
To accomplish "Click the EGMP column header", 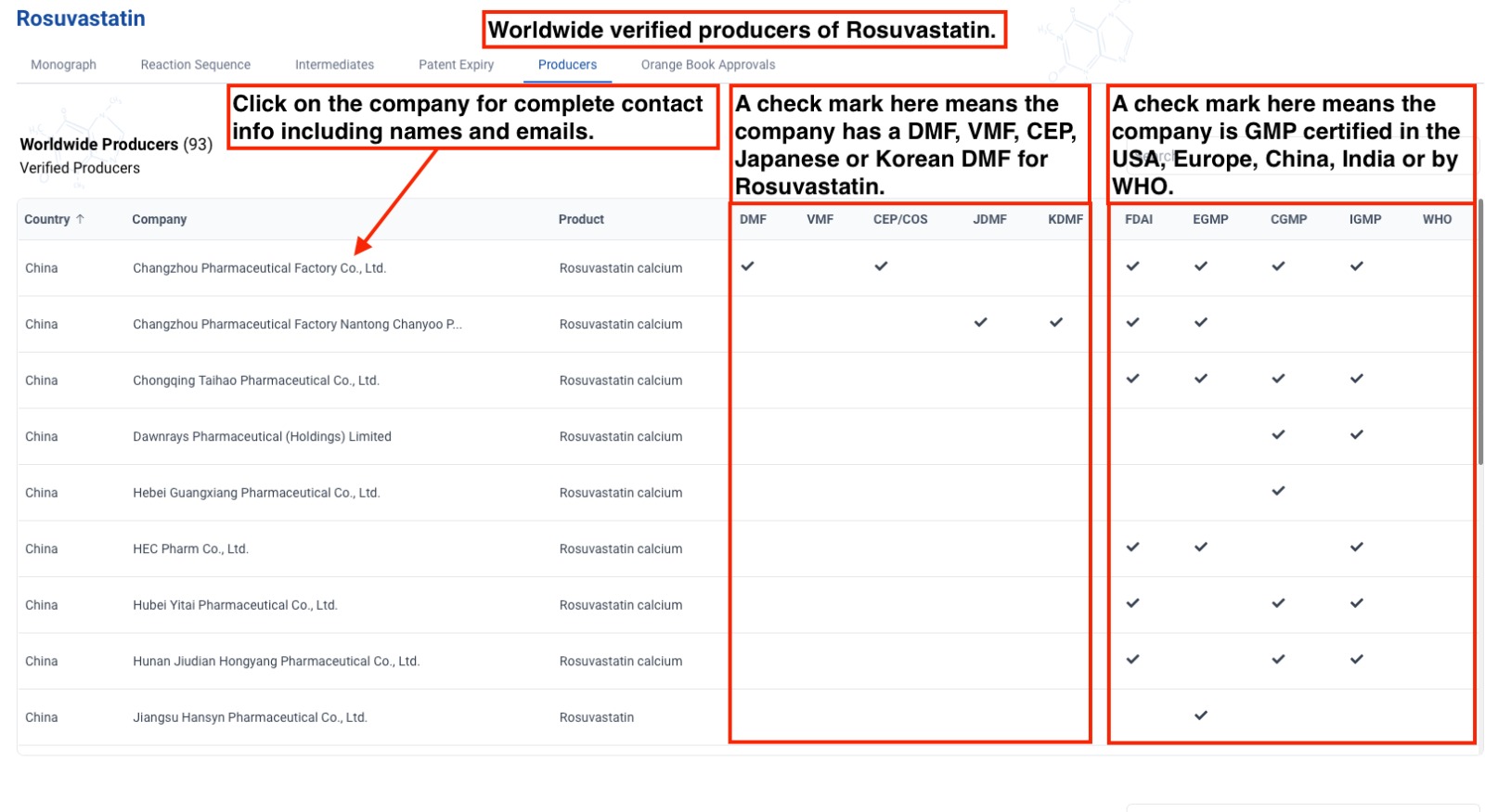I will pyautogui.click(x=1210, y=219).
